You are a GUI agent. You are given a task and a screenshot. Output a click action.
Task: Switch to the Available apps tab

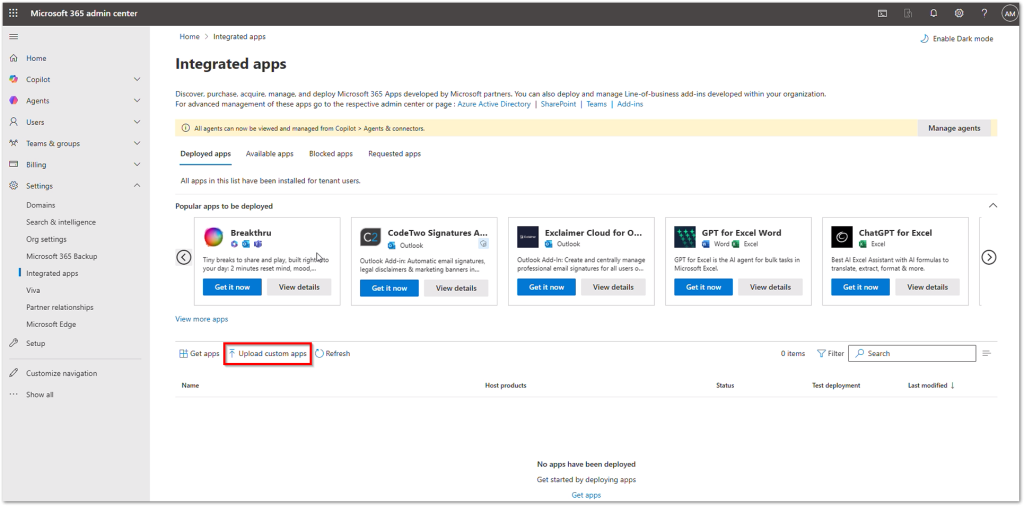[269, 154]
